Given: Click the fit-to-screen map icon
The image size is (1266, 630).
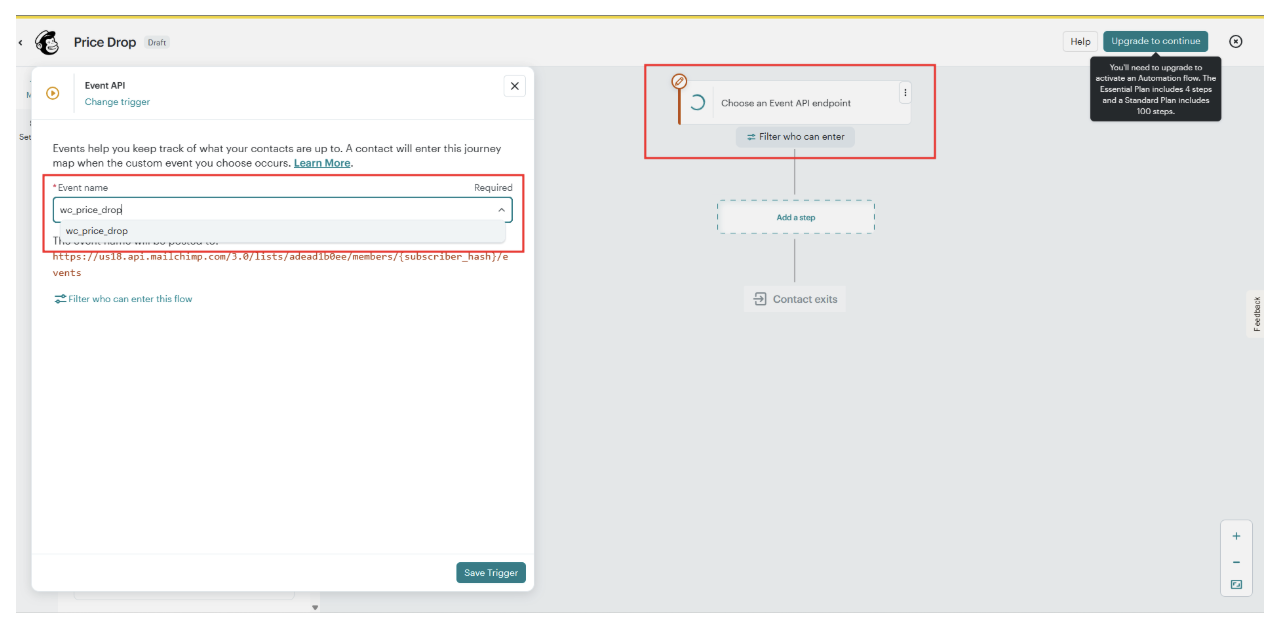Looking at the screenshot, I should (x=1236, y=585).
